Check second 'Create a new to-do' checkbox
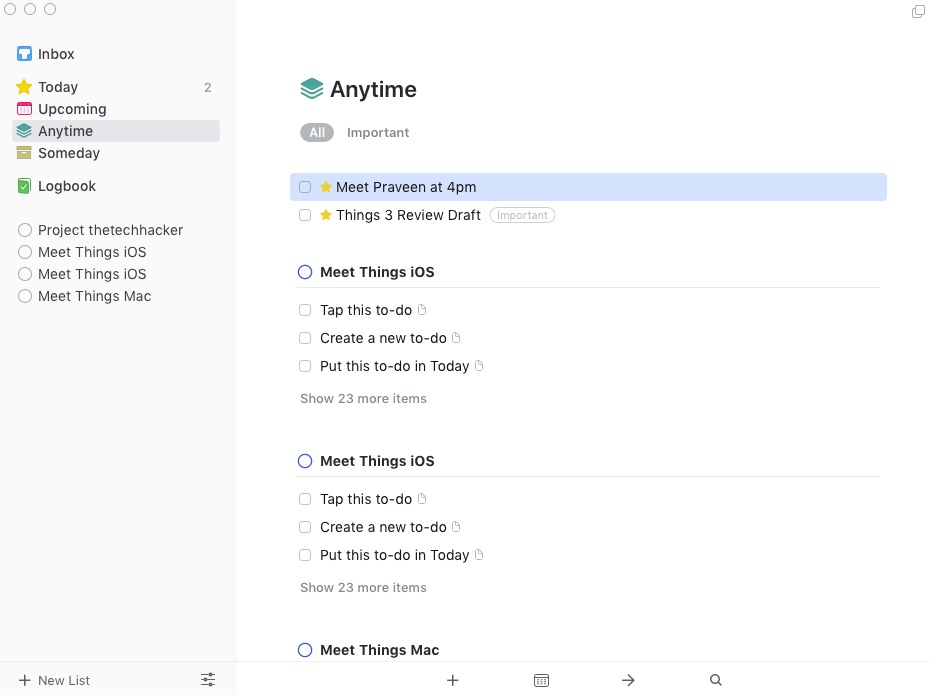This screenshot has width=930, height=695. (305, 527)
